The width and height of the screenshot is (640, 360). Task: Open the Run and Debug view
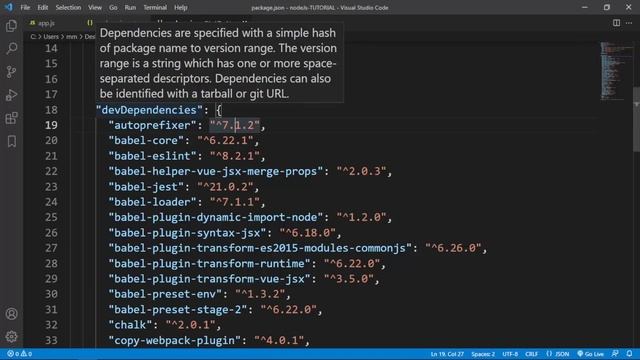click(x=11, y=95)
